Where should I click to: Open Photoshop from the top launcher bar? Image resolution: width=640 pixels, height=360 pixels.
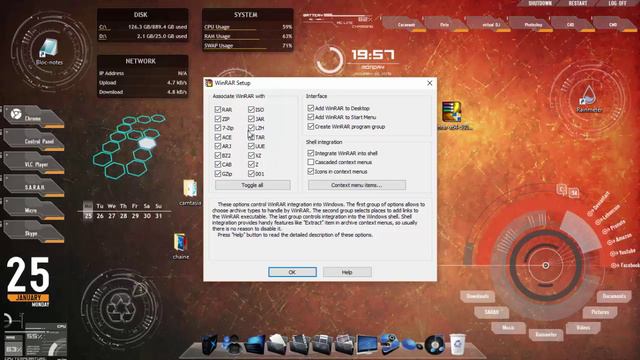(533, 24)
